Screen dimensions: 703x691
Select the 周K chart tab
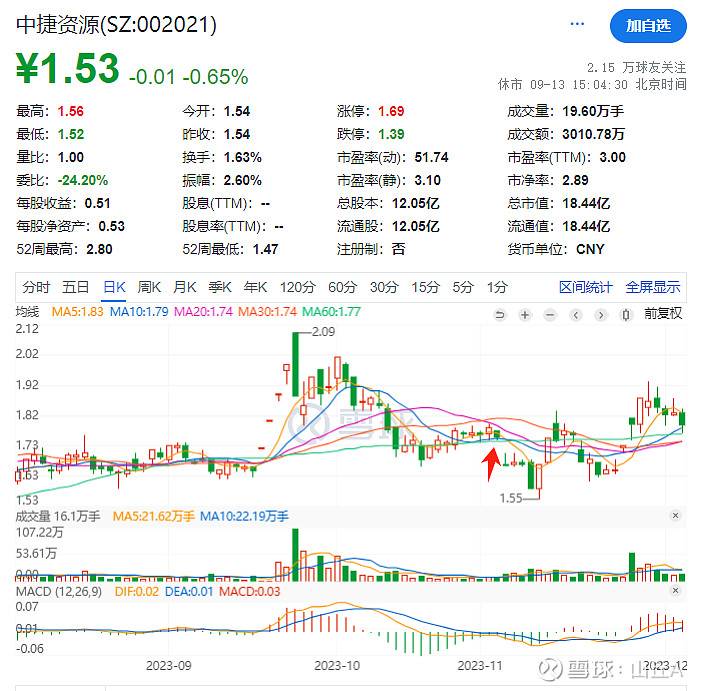[x=149, y=287]
